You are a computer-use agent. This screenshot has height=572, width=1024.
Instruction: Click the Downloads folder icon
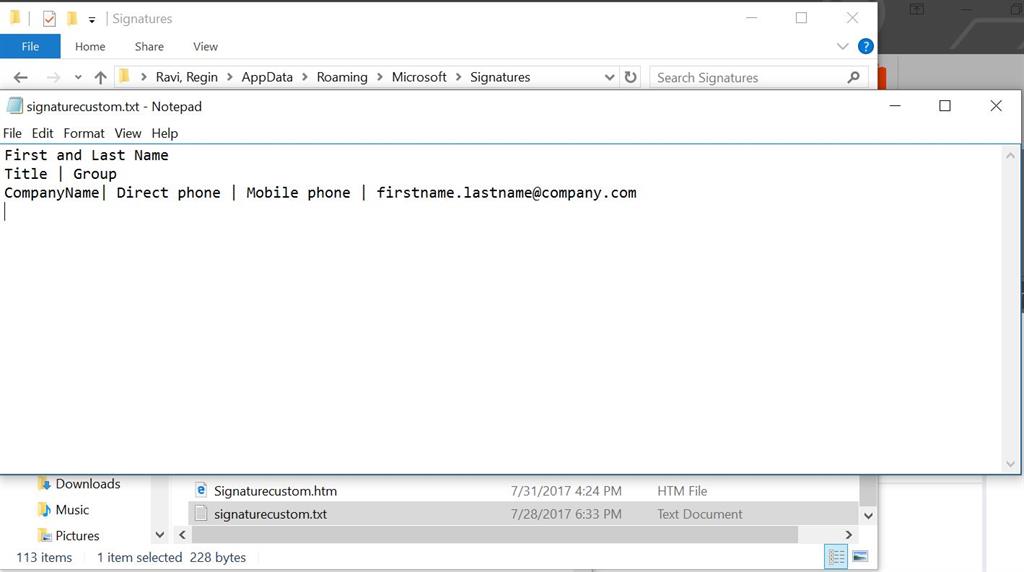coord(44,484)
